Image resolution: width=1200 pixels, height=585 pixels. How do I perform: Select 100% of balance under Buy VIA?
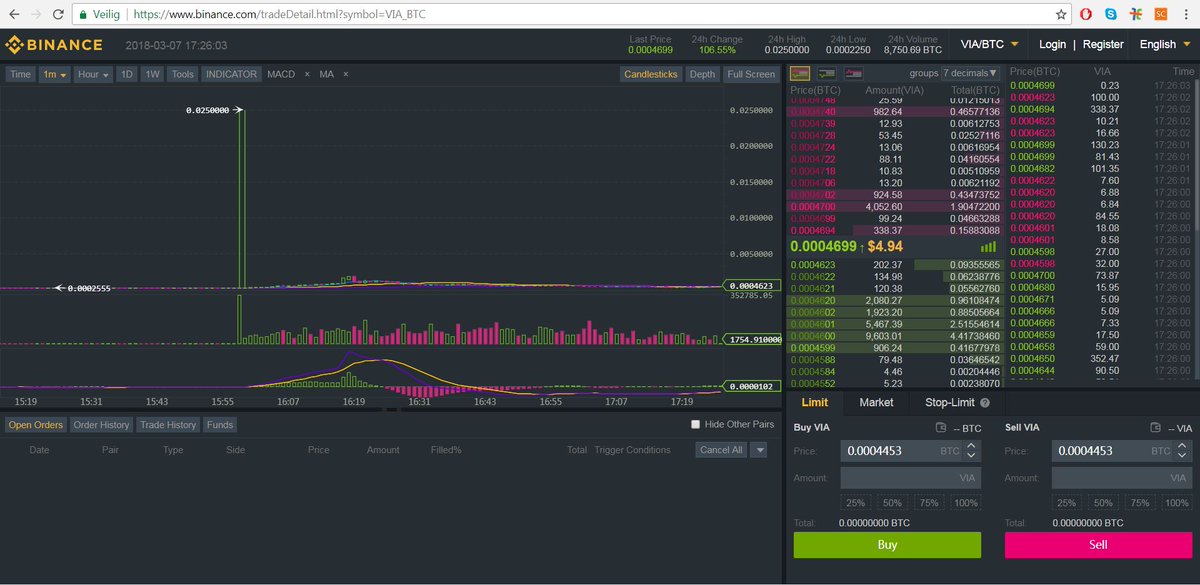point(966,503)
